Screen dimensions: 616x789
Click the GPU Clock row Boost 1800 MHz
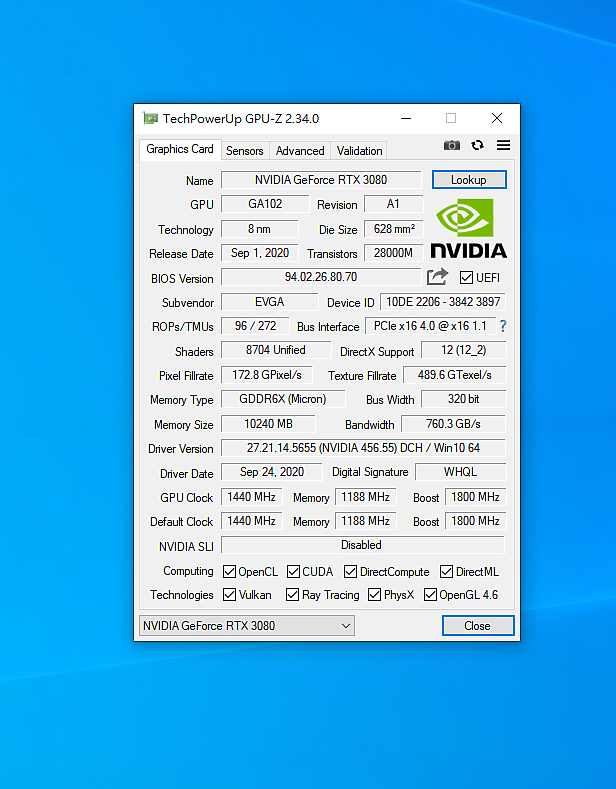(476, 497)
